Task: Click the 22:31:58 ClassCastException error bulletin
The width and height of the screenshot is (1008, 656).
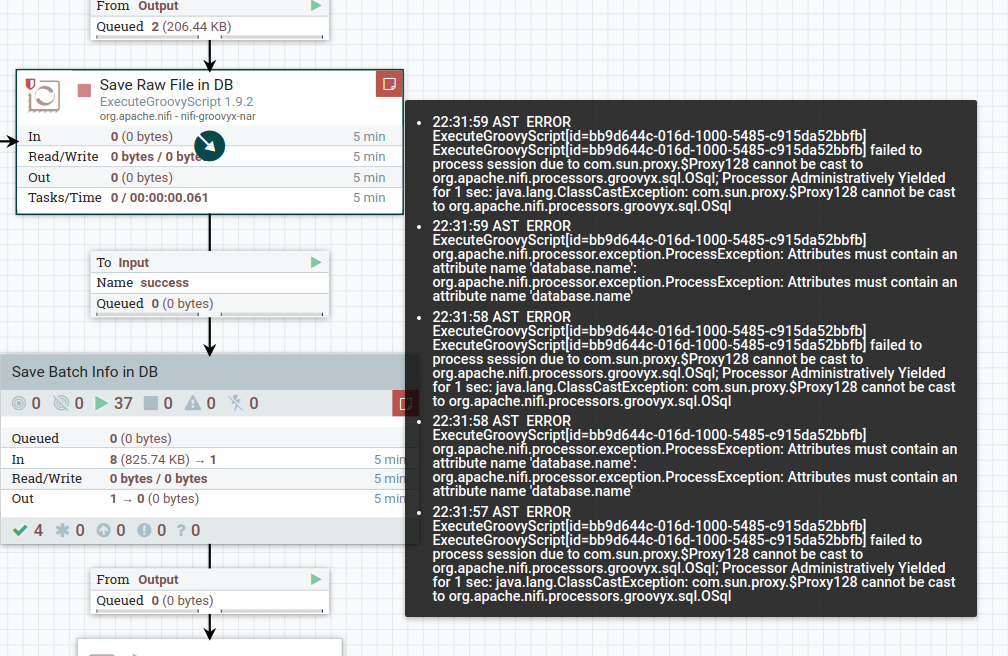Action: 694,359
